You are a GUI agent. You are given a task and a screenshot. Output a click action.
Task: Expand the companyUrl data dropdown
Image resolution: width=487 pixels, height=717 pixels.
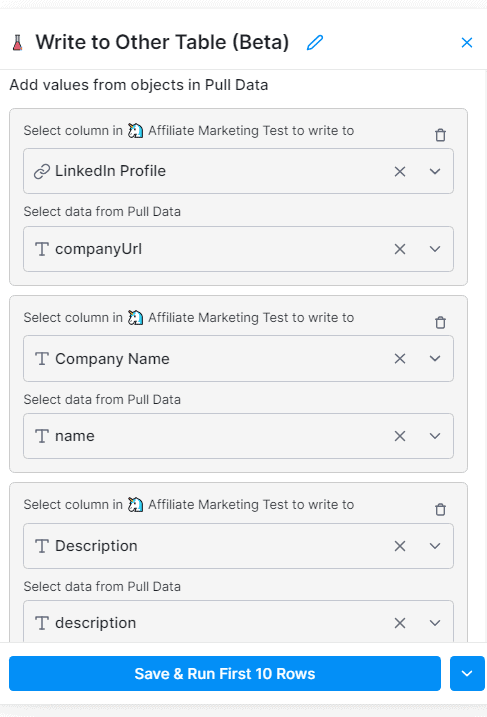[435, 249]
